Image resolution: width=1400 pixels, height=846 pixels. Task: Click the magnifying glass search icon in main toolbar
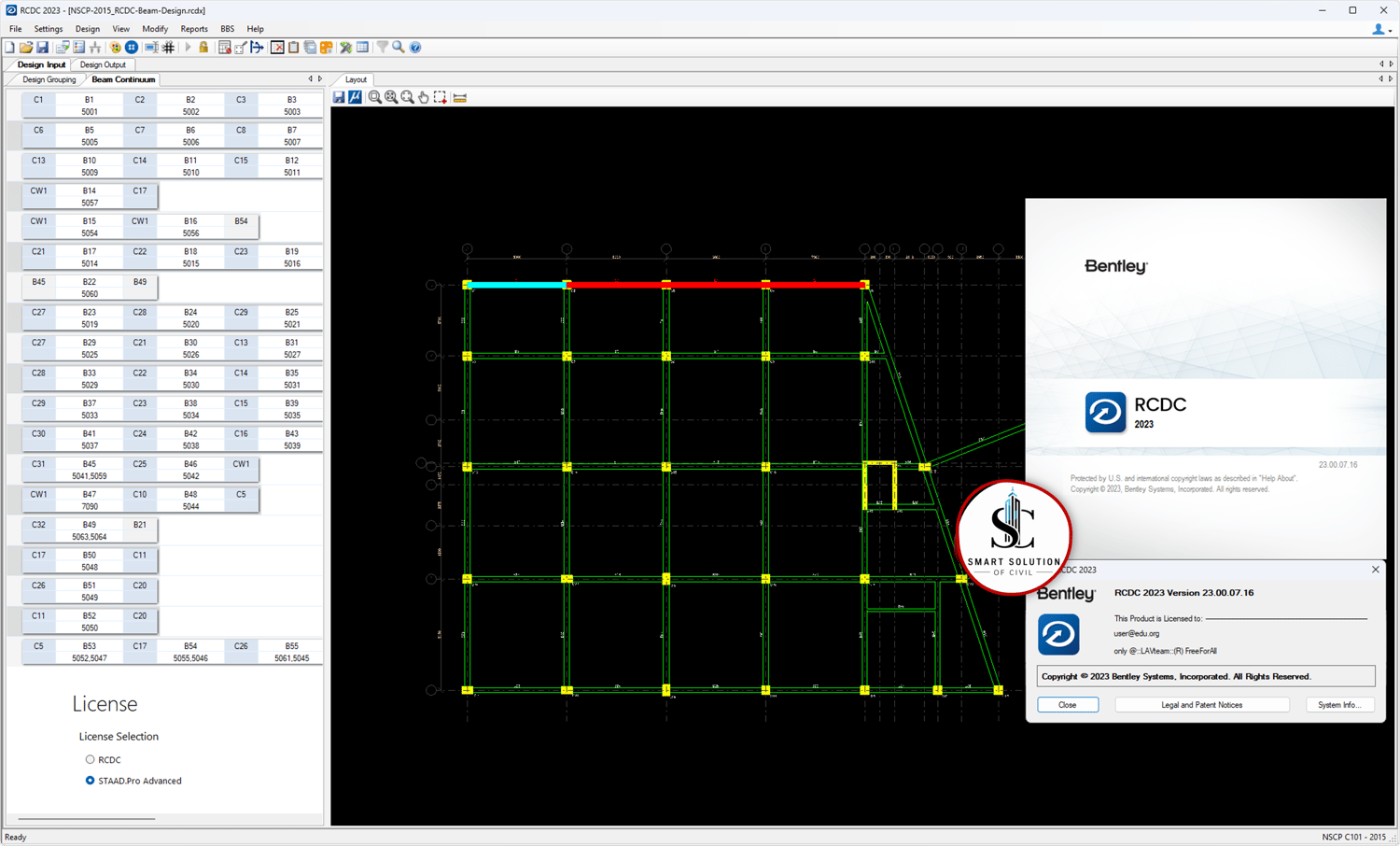coord(399,48)
